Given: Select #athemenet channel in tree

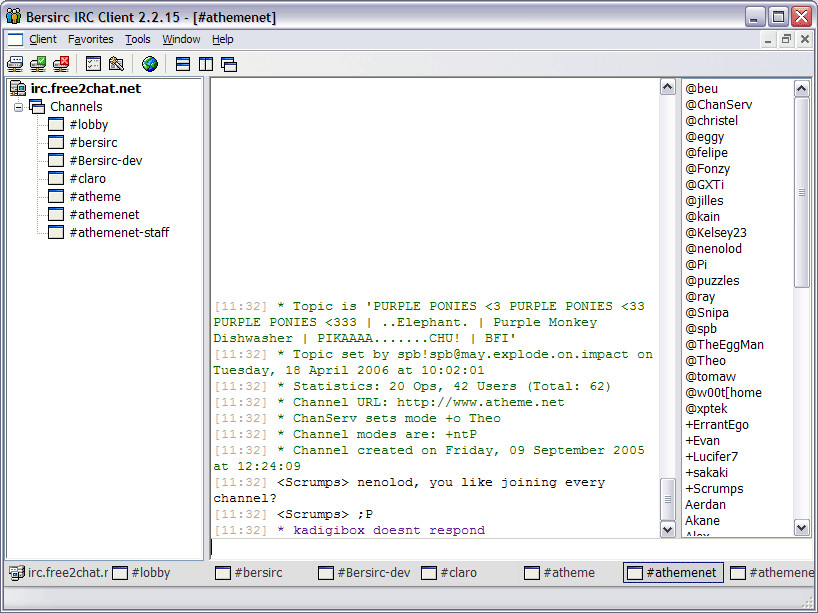Looking at the screenshot, I should click(104, 214).
